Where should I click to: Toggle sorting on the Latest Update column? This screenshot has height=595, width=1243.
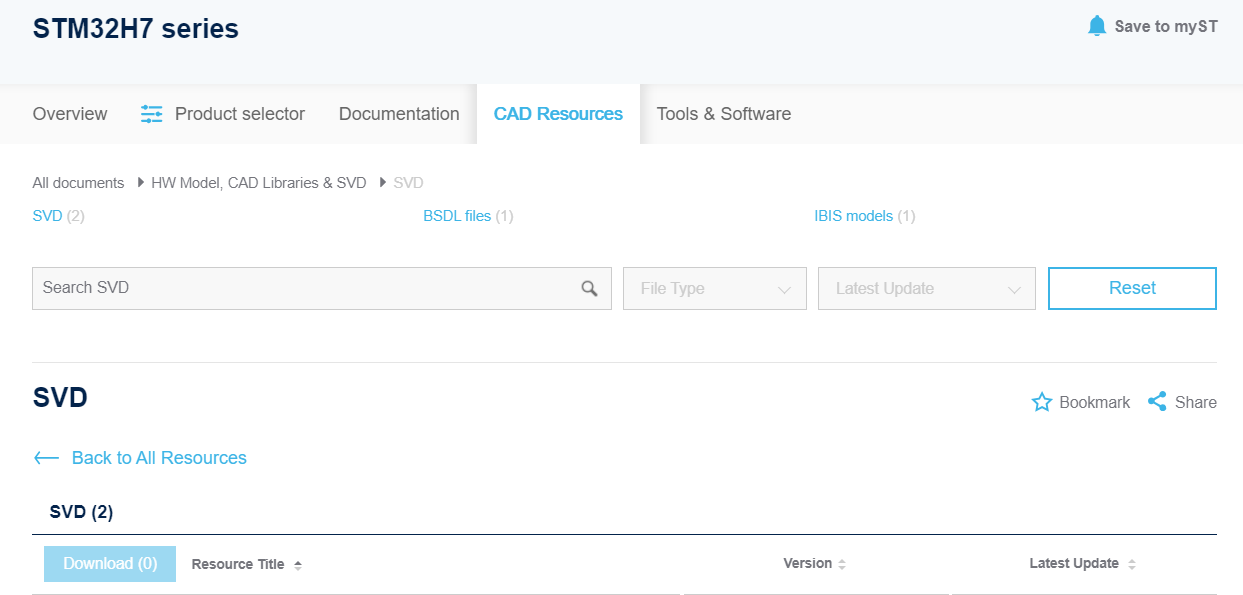click(x=1129, y=563)
